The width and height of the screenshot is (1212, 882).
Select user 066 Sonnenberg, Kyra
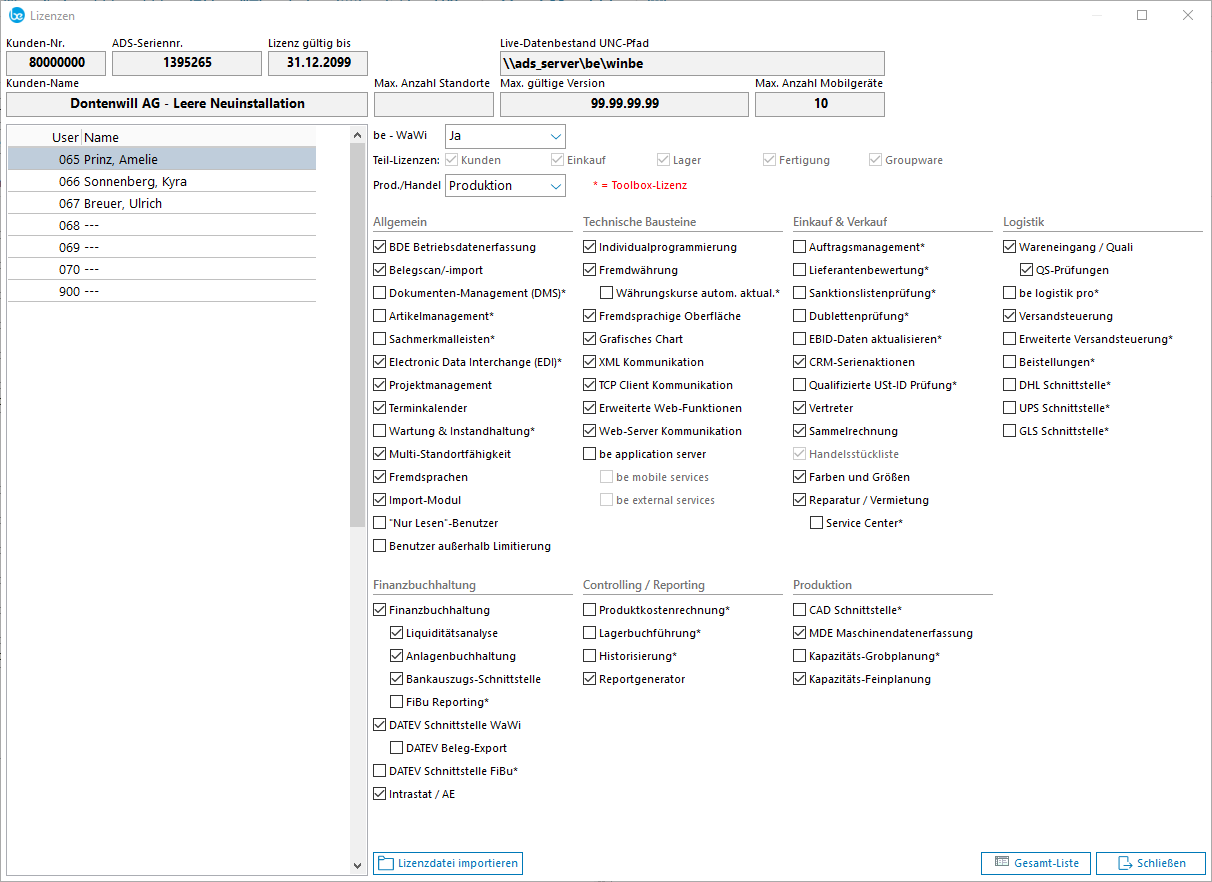pyautogui.click(x=162, y=182)
